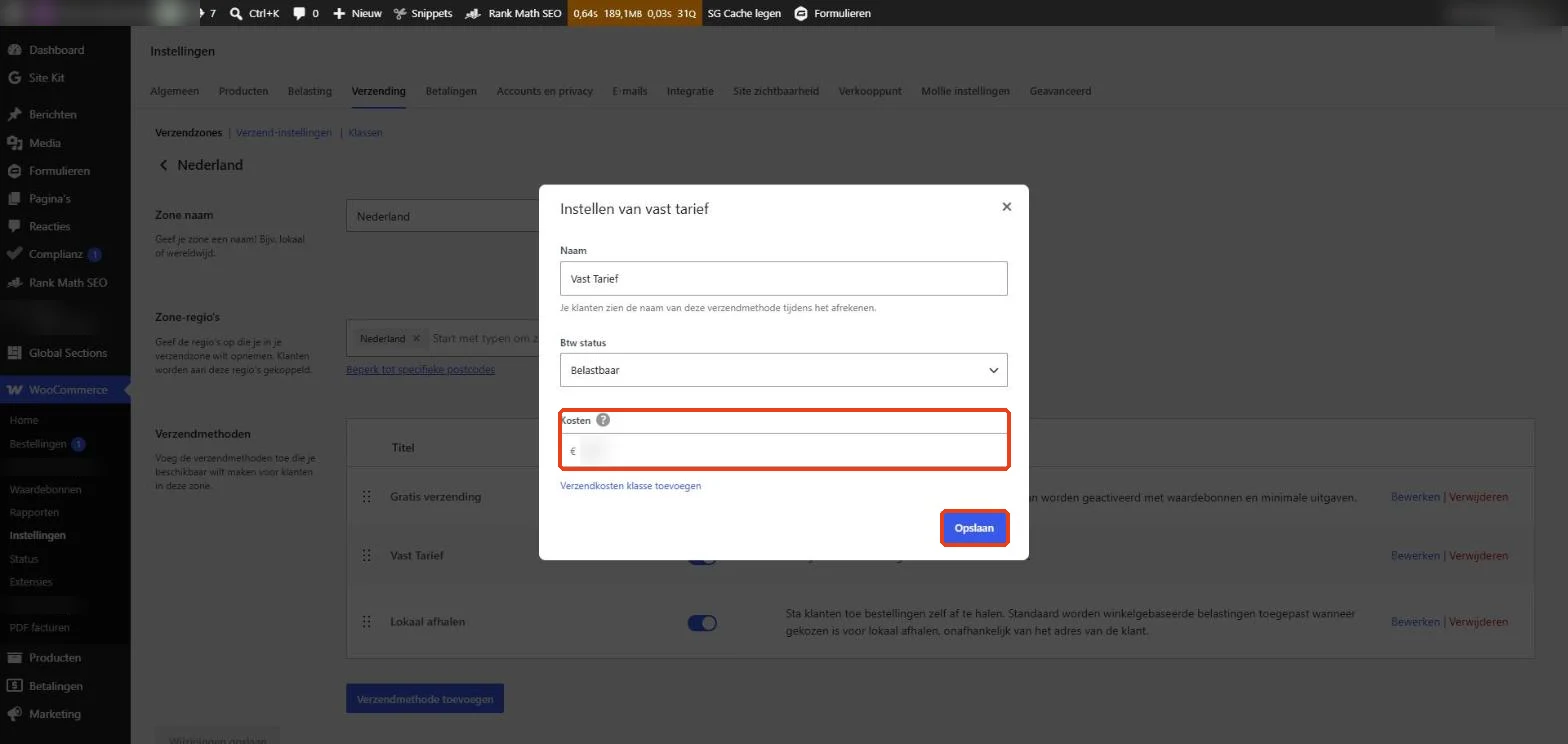Open Snippets from the admin bar

coord(423,13)
